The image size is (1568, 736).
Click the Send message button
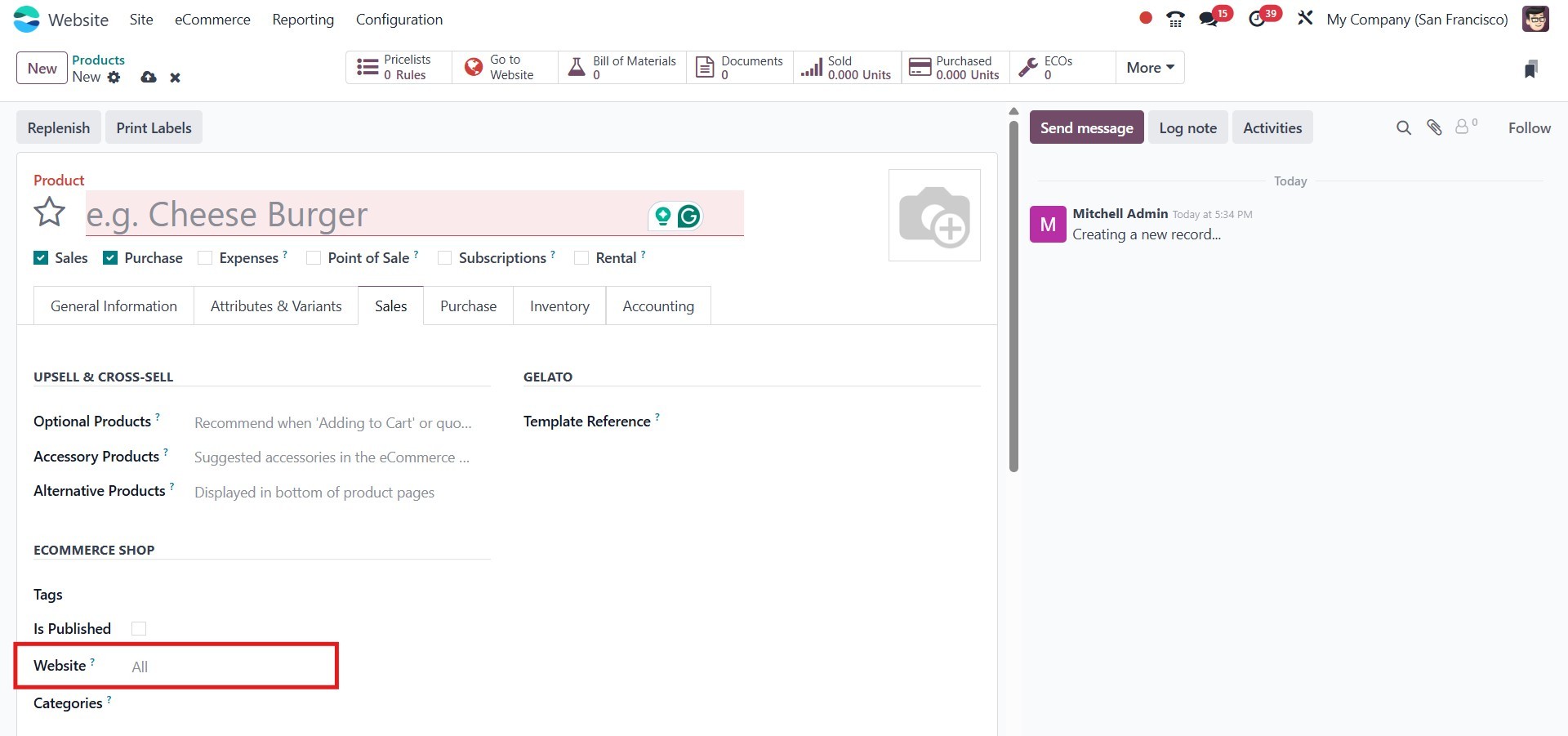[1086, 127]
